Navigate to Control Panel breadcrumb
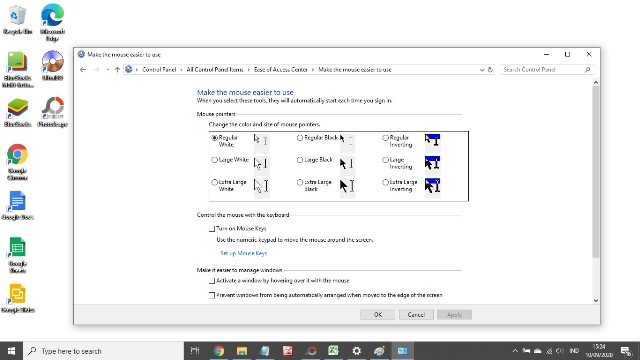Viewport: 640px width, 360px height. [159, 70]
